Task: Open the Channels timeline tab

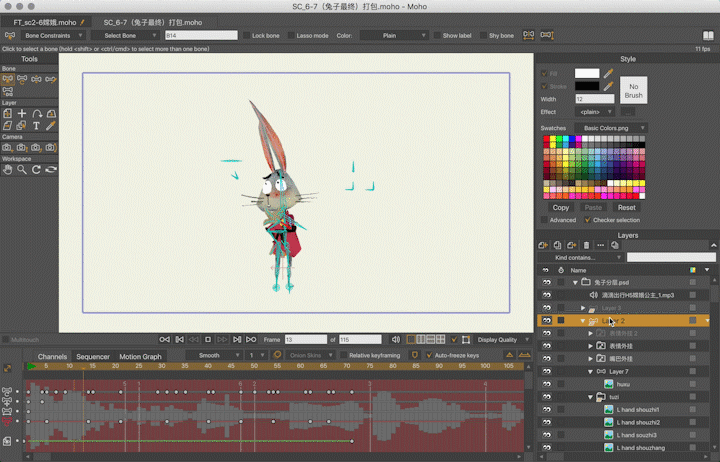Action: 52,356
